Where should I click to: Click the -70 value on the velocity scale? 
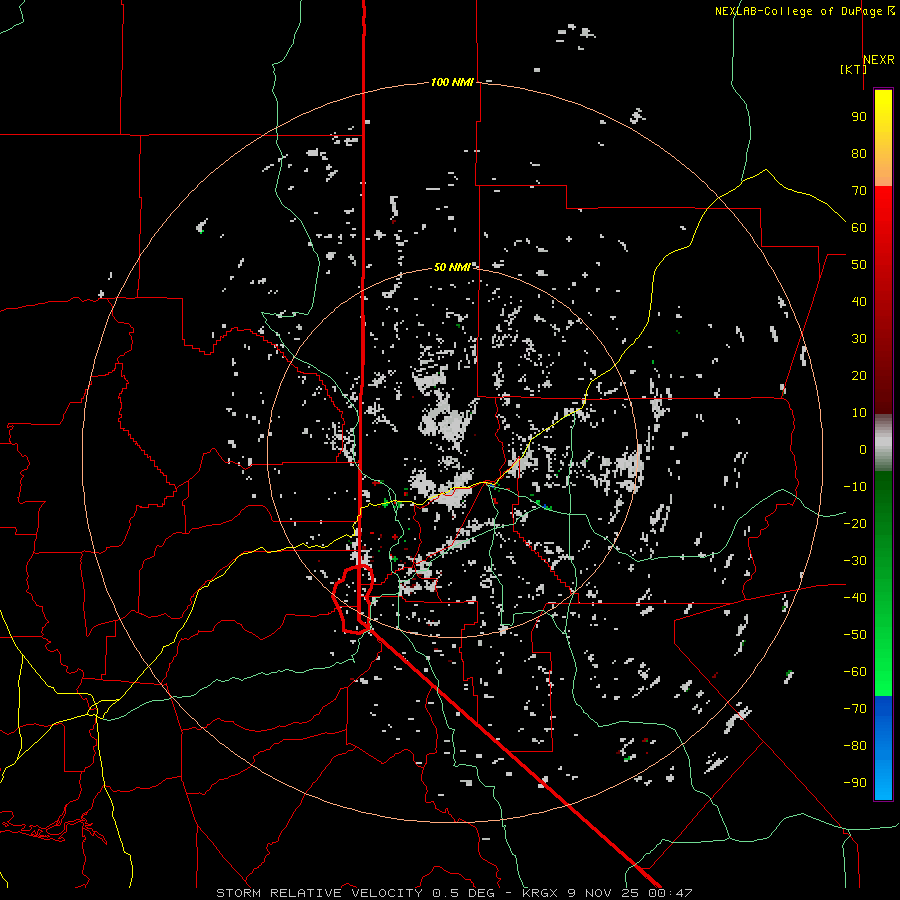point(855,709)
